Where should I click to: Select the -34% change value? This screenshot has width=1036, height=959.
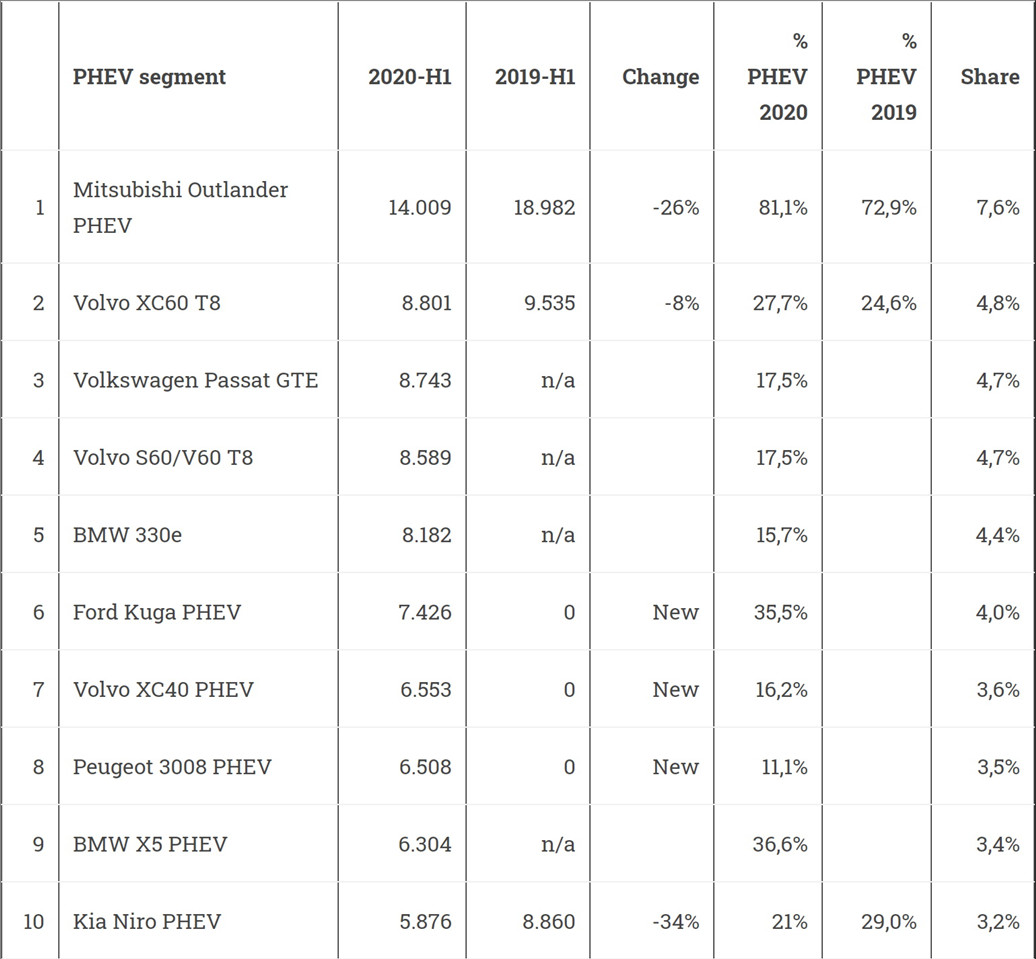675,921
